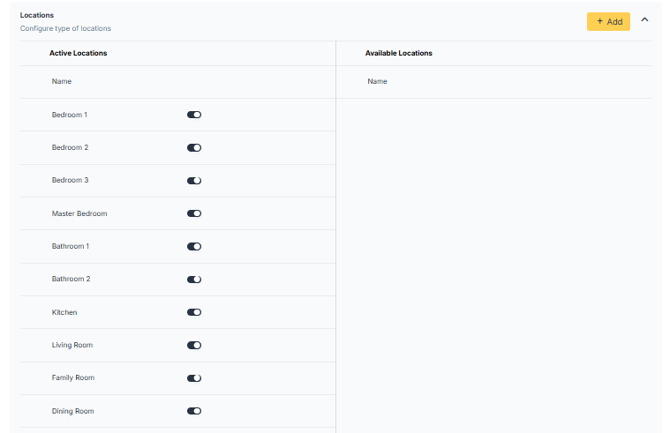Click the Name header under Available Locations
Viewport: 670px width, 433px height.
point(377,81)
